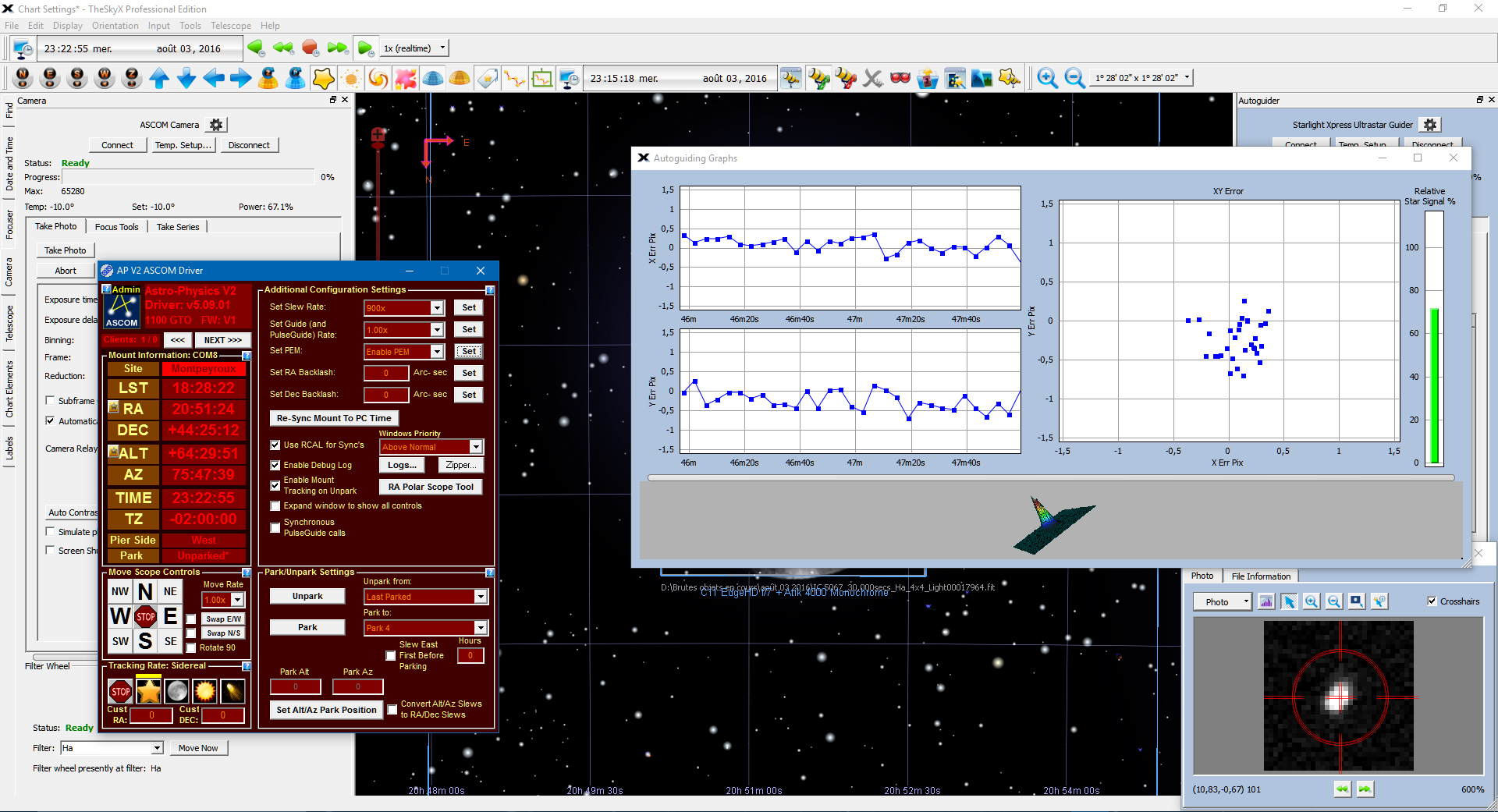Open the Telescope menu
The image size is (1498, 812).
tap(230, 26)
